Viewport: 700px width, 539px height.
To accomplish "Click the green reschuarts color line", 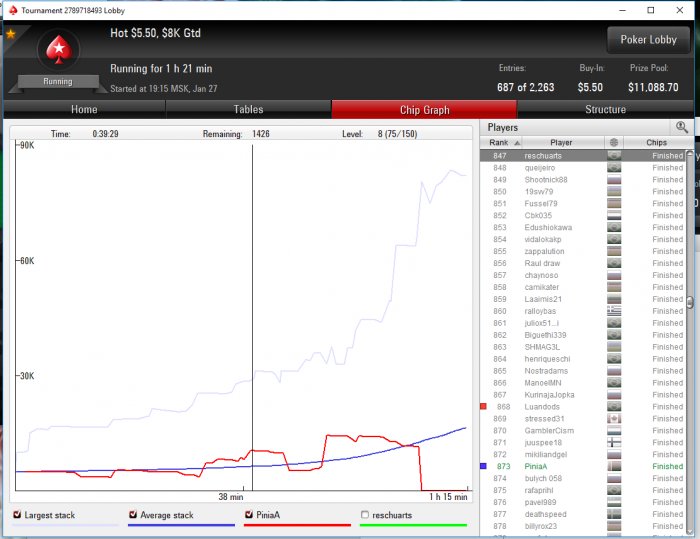I will pos(413,526).
